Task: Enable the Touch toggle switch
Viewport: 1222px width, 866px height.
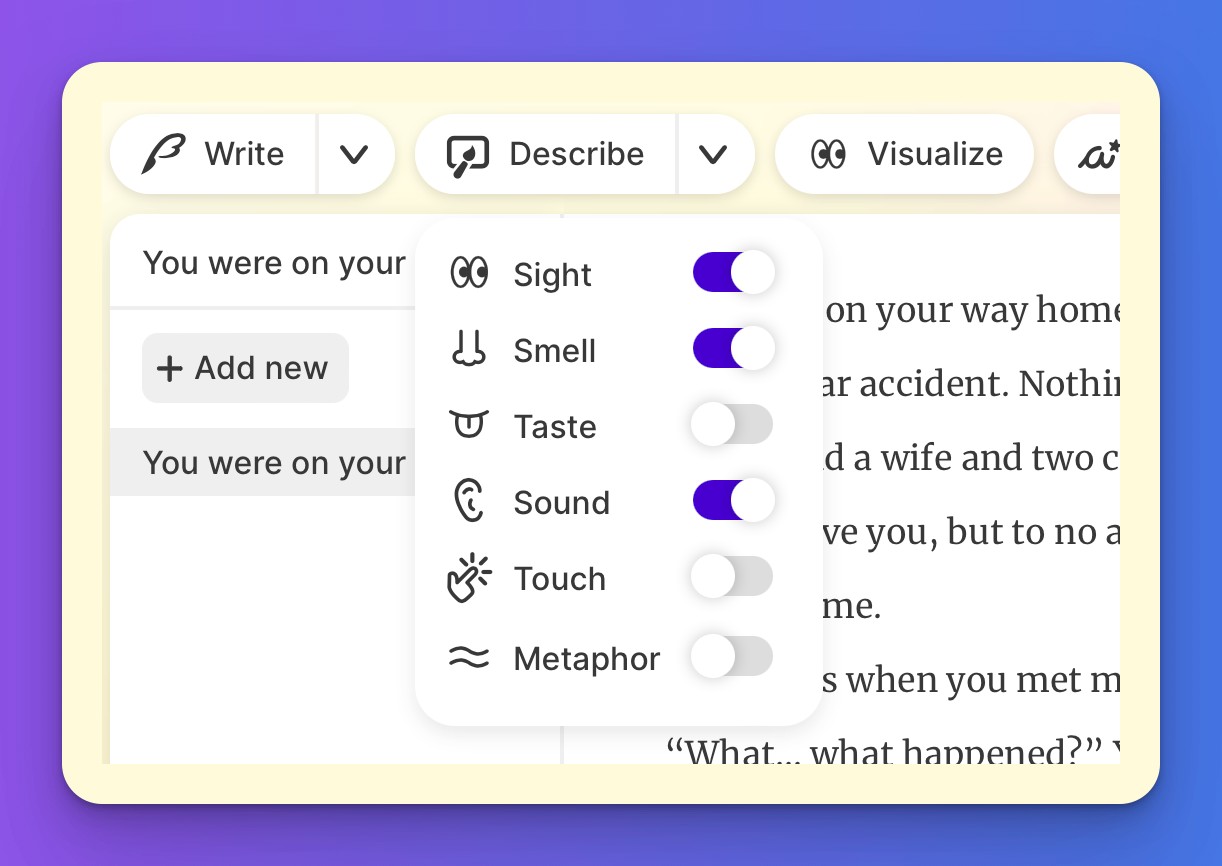Action: point(732,577)
